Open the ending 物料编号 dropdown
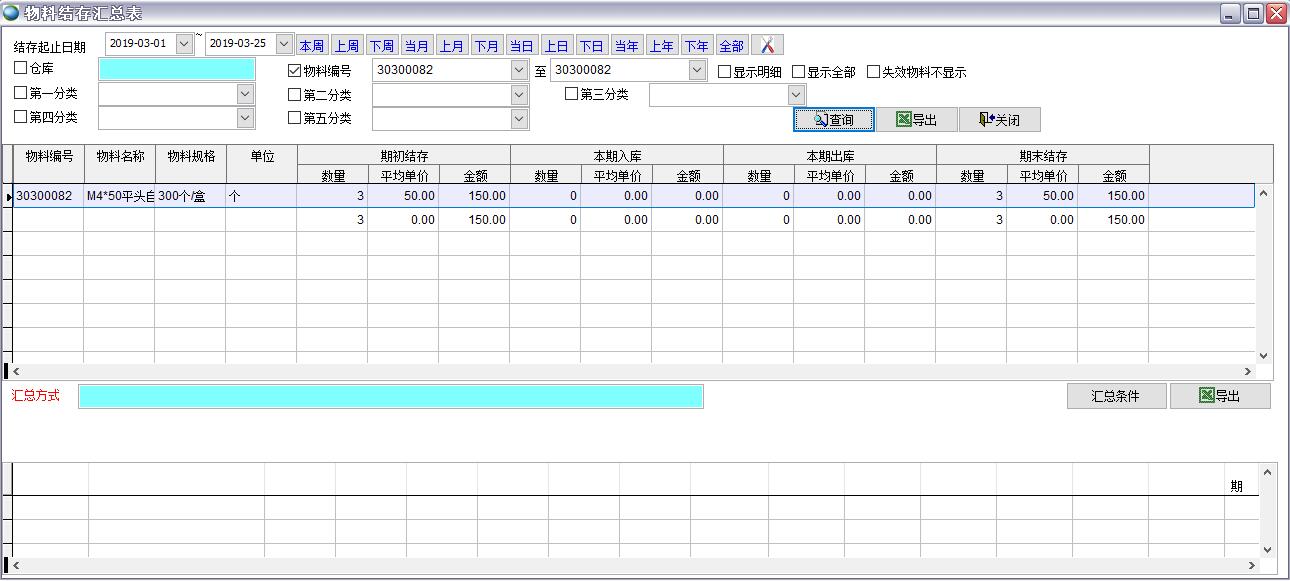 (x=697, y=70)
